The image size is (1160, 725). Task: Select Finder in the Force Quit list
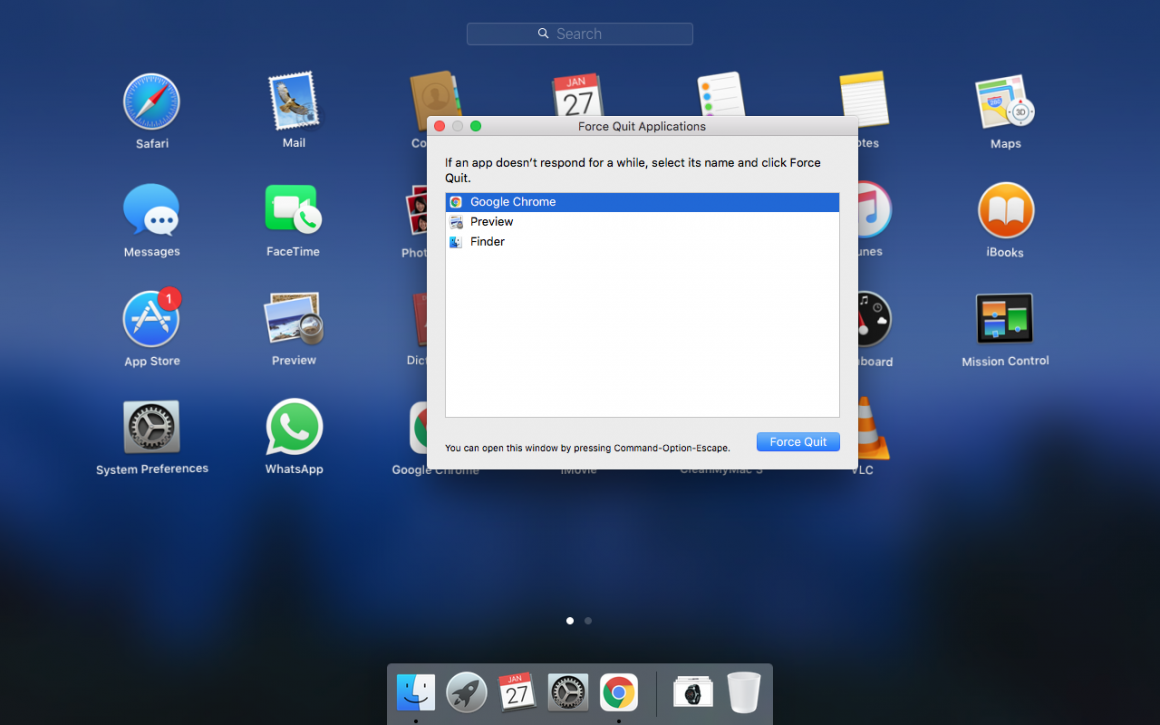(x=486, y=241)
